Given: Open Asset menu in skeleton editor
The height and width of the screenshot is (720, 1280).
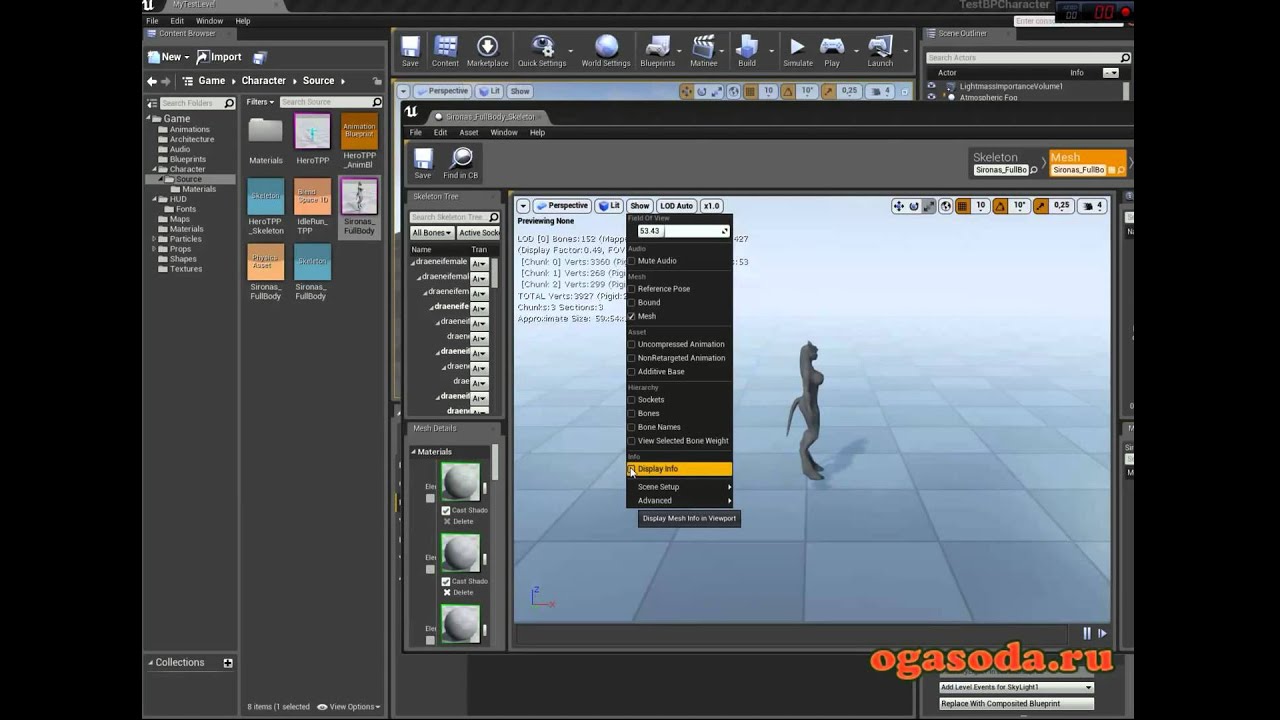Looking at the screenshot, I should 468,133.
